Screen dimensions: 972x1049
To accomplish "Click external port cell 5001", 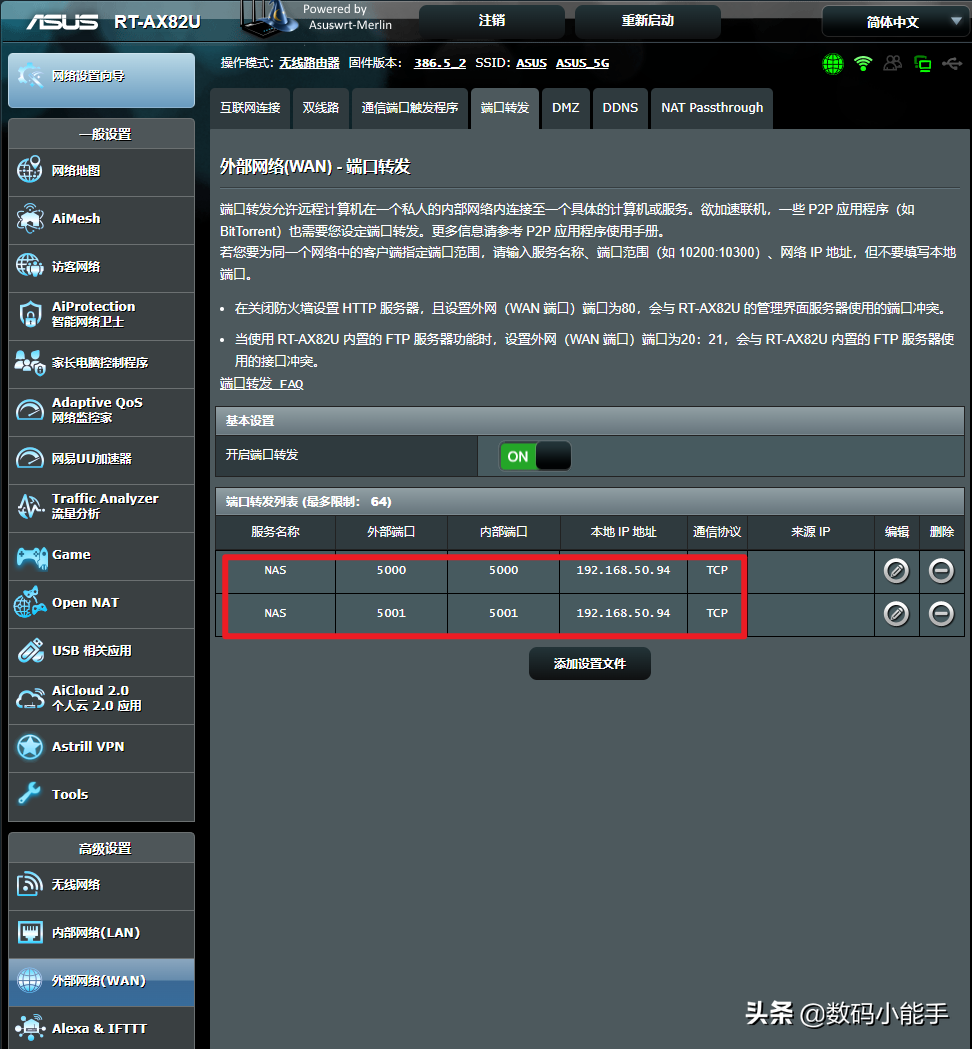I will pyautogui.click(x=391, y=613).
